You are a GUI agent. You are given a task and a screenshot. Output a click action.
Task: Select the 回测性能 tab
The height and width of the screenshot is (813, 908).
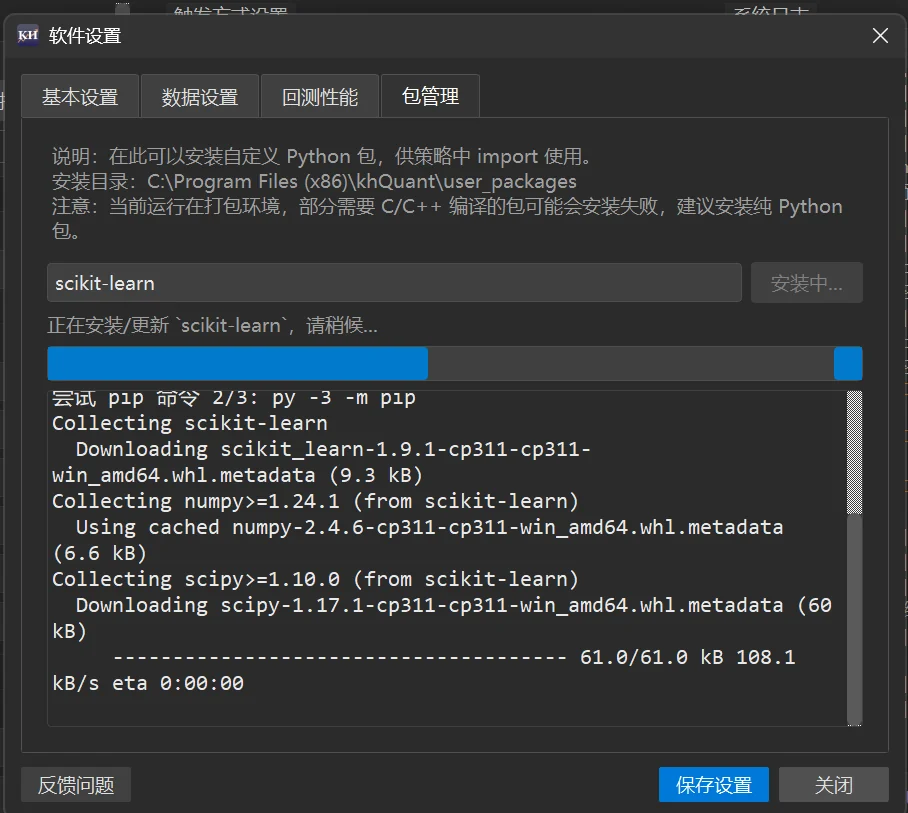pos(320,97)
